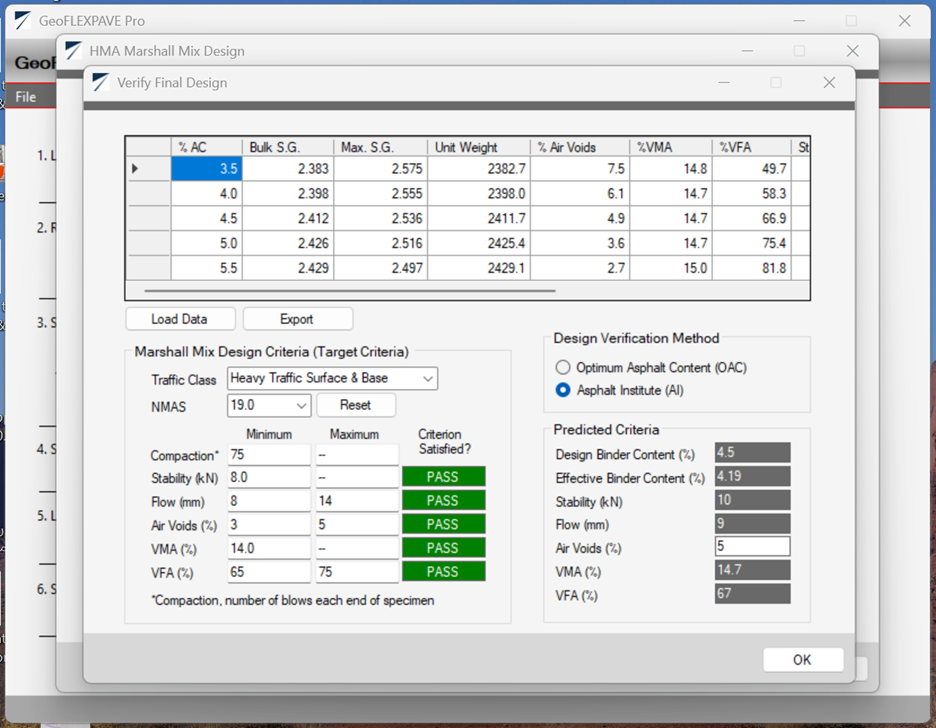The width and height of the screenshot is (936, 728).
Task: Click the Verify Final Design window icon
Action: [x=101, y=82]
